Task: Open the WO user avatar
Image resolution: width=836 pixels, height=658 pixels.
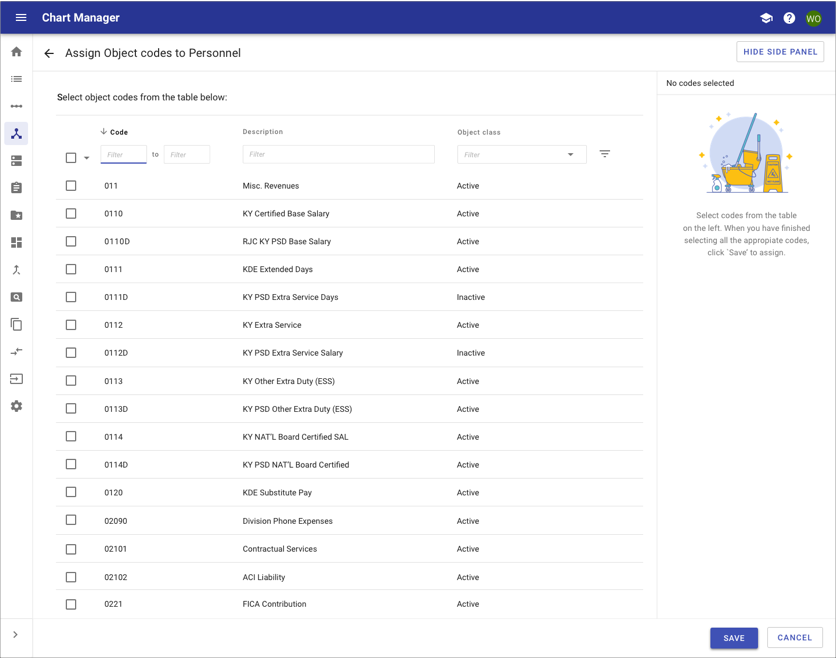Action: tap(813, 19)
